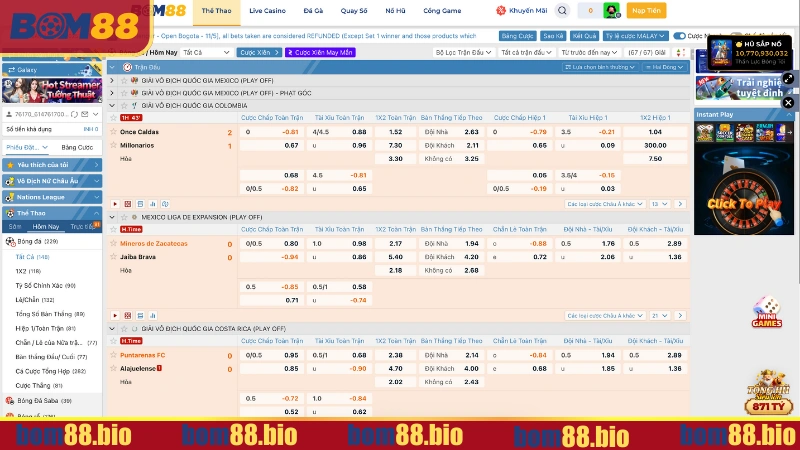
Task: Favorite Jaiba Brava team with star
Action: click(x=114, y=257)
